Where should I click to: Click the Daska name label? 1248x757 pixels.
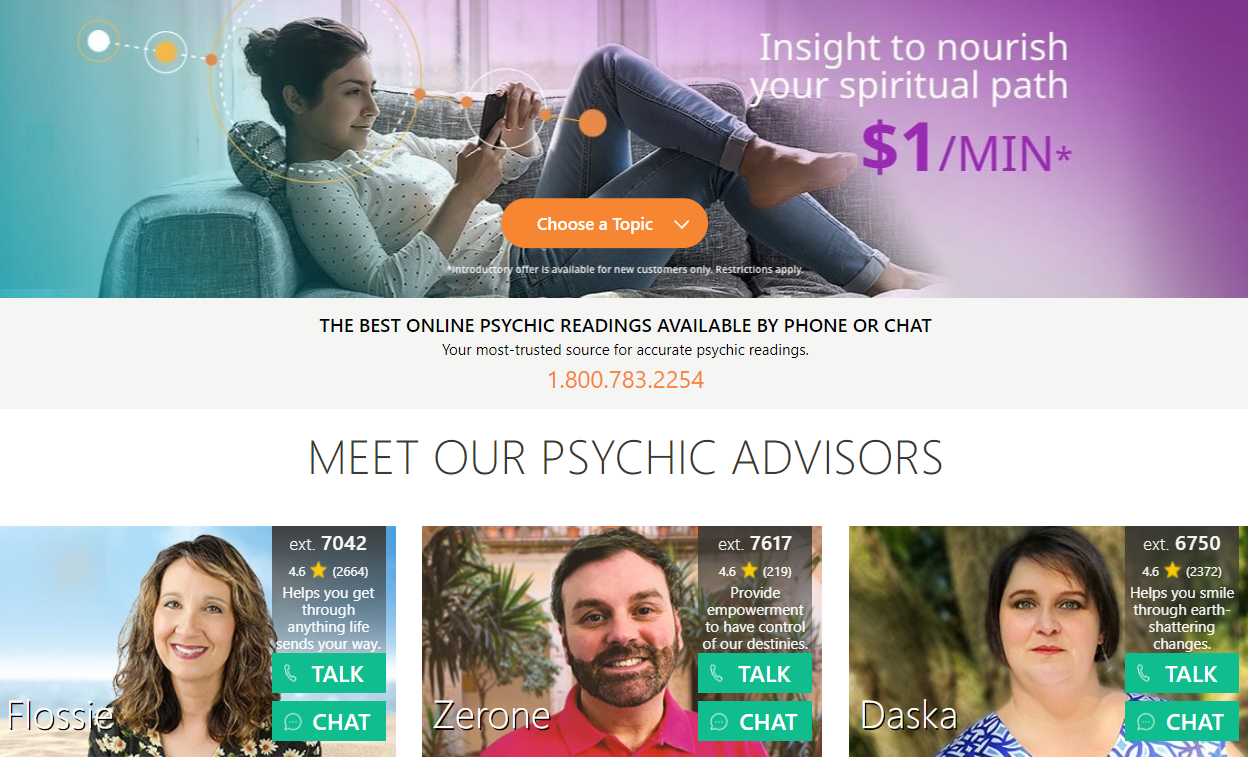pyautogui.click(x=909, y=715)
